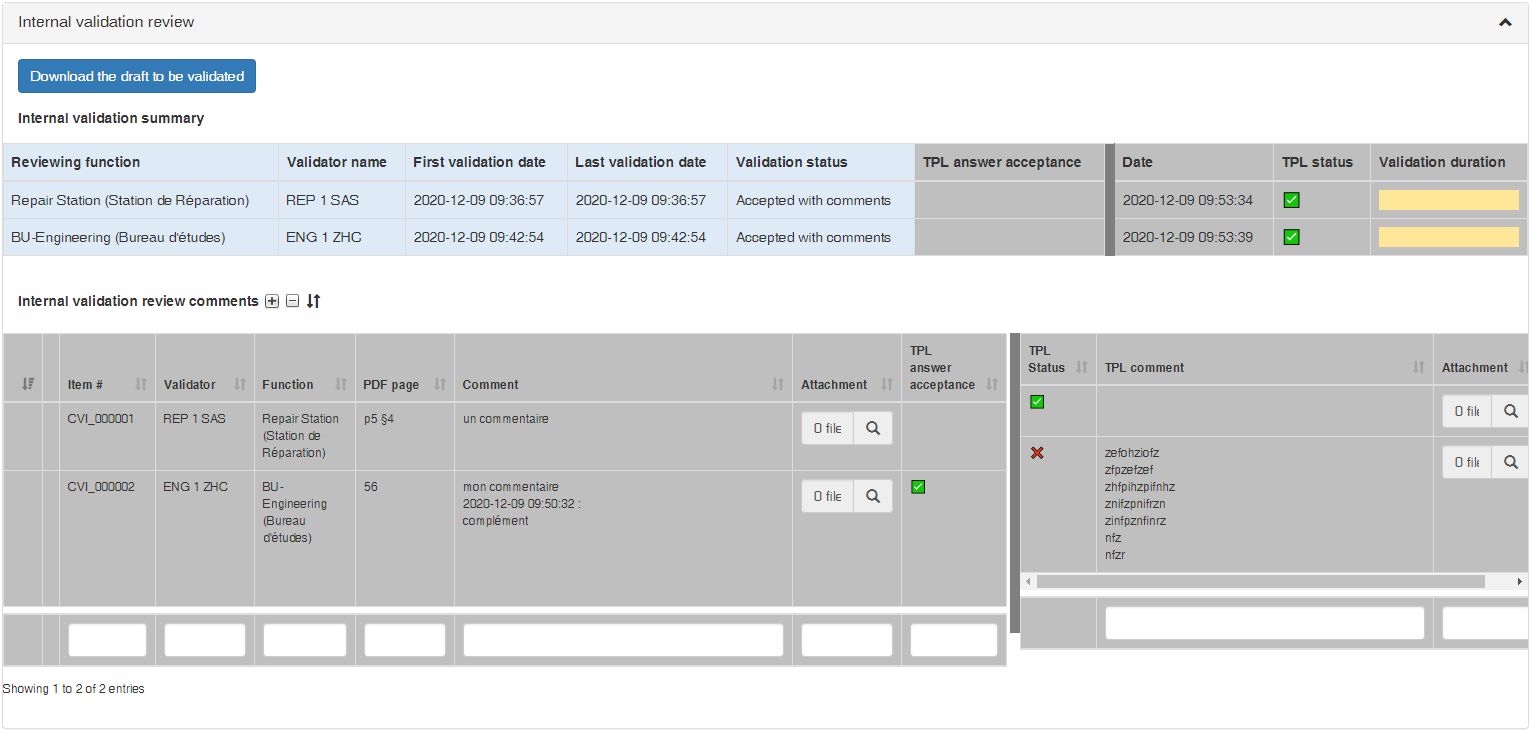Toggle TPL answer acceptance checkbox for CVI_000002
Viewport: 1531px width, 731px height.
coord(918,487)
